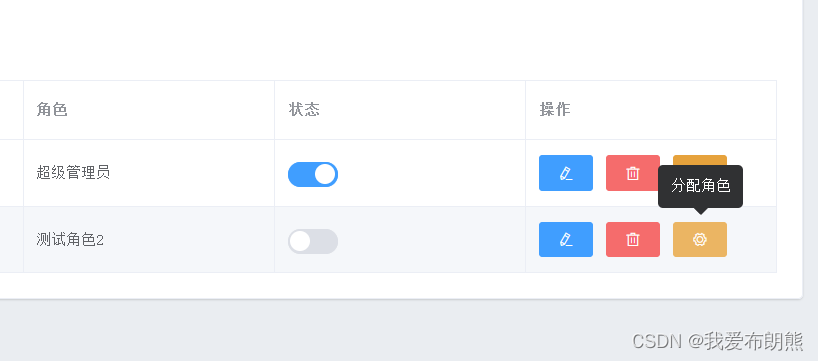Click the orange button behind the 分配角色 tooltip
Screen dimensions: 818x361
click(700, 160)
